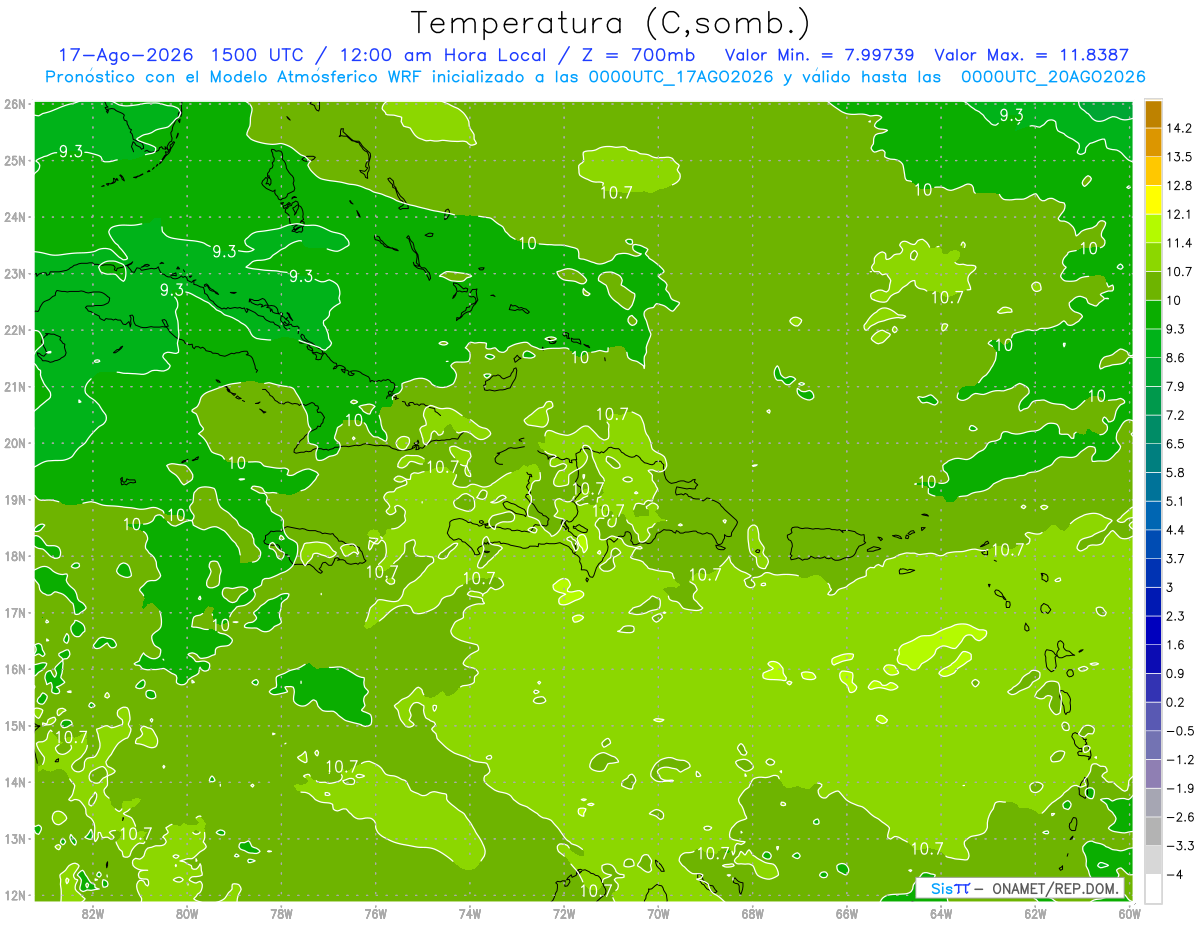Select valid-until stamp "0000UTC_20AGO2026"
Image resolution: width=1200 pixels, height=927 pixels.
pos(1053,77)
